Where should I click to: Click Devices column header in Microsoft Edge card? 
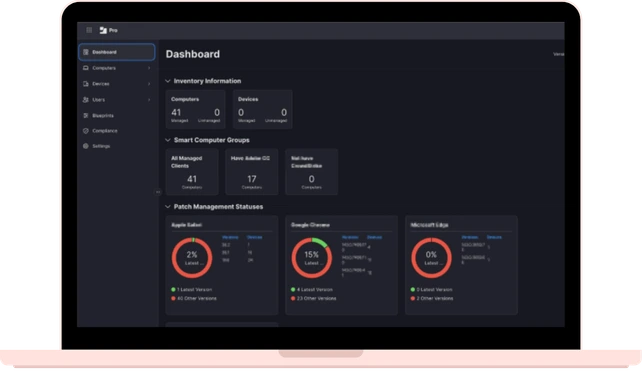(494, 237)
